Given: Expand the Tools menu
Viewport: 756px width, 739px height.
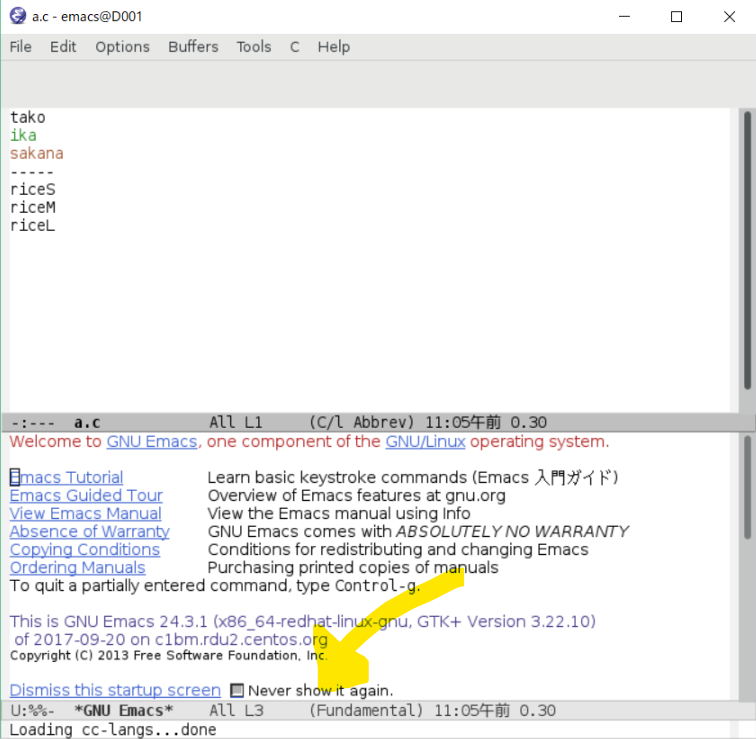Looking at the screenshot, I should 254,47.
